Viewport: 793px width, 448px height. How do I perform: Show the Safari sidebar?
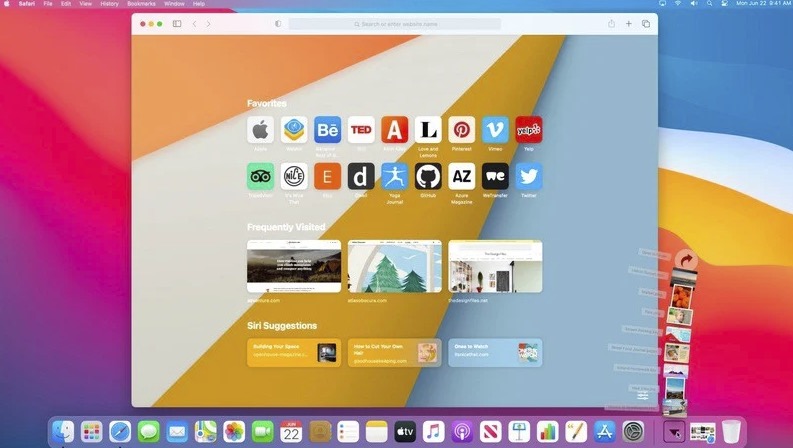(x=177, y=24)
